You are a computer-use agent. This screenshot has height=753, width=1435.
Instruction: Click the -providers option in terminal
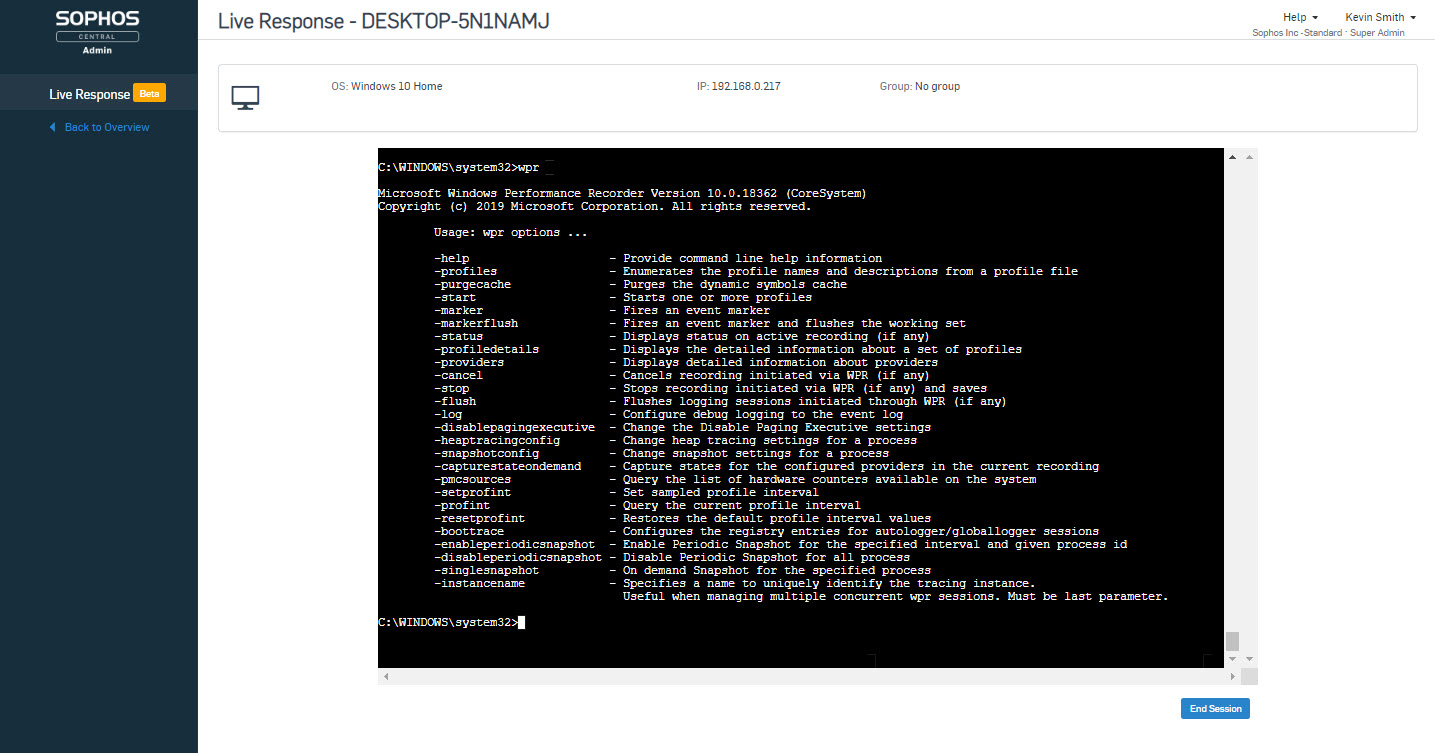click(469, 362)
